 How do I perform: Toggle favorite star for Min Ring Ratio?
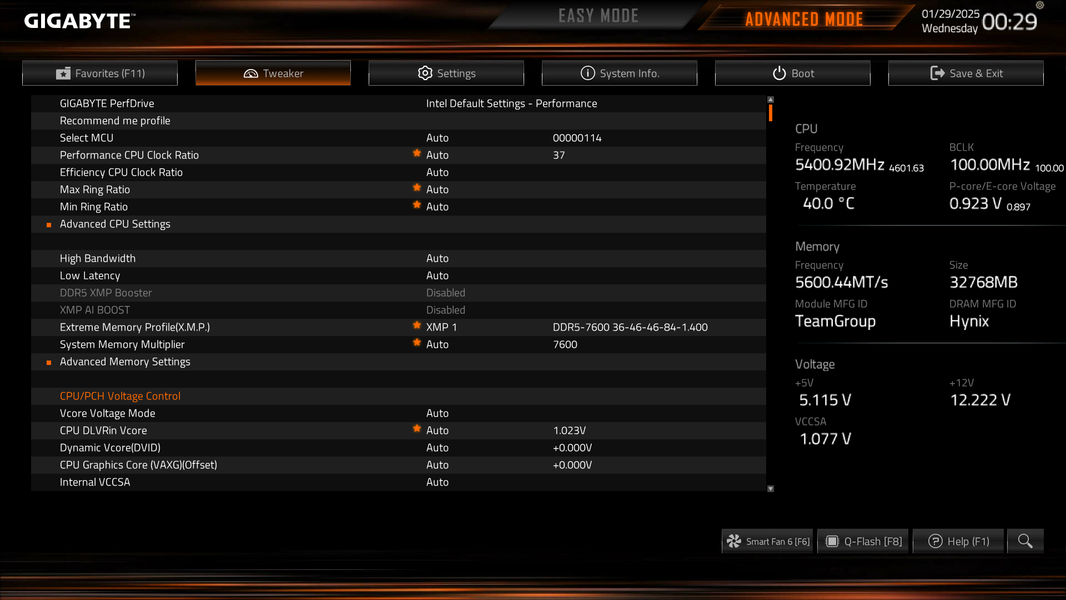pos(417,205)
